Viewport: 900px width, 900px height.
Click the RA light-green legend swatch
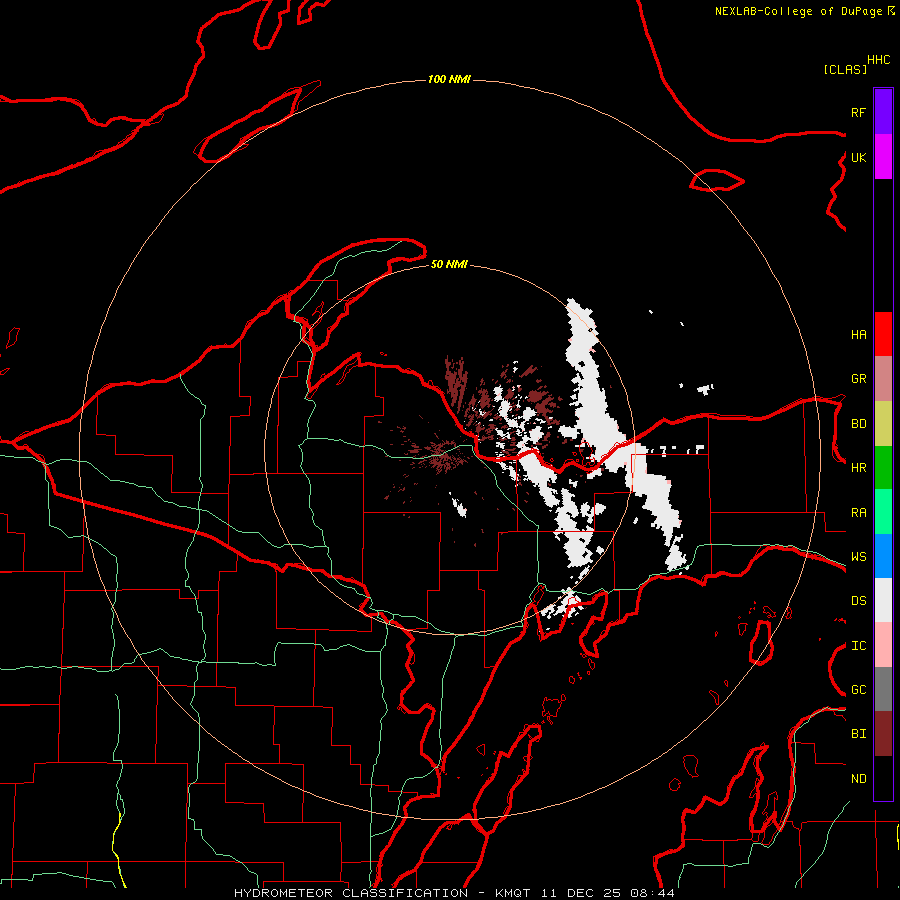(x=883, y=511)
